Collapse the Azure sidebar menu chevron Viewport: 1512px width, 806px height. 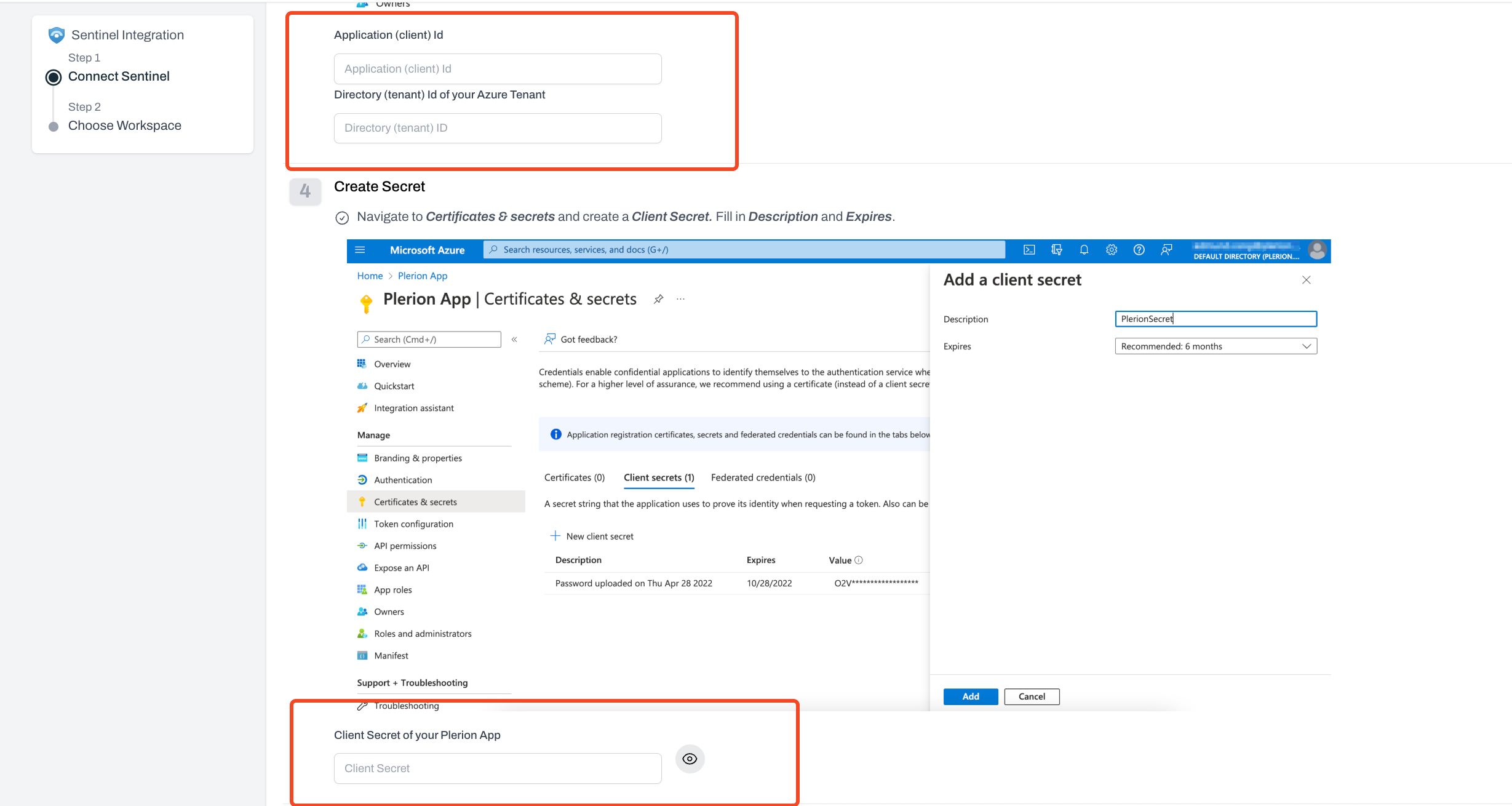(514, 340)
